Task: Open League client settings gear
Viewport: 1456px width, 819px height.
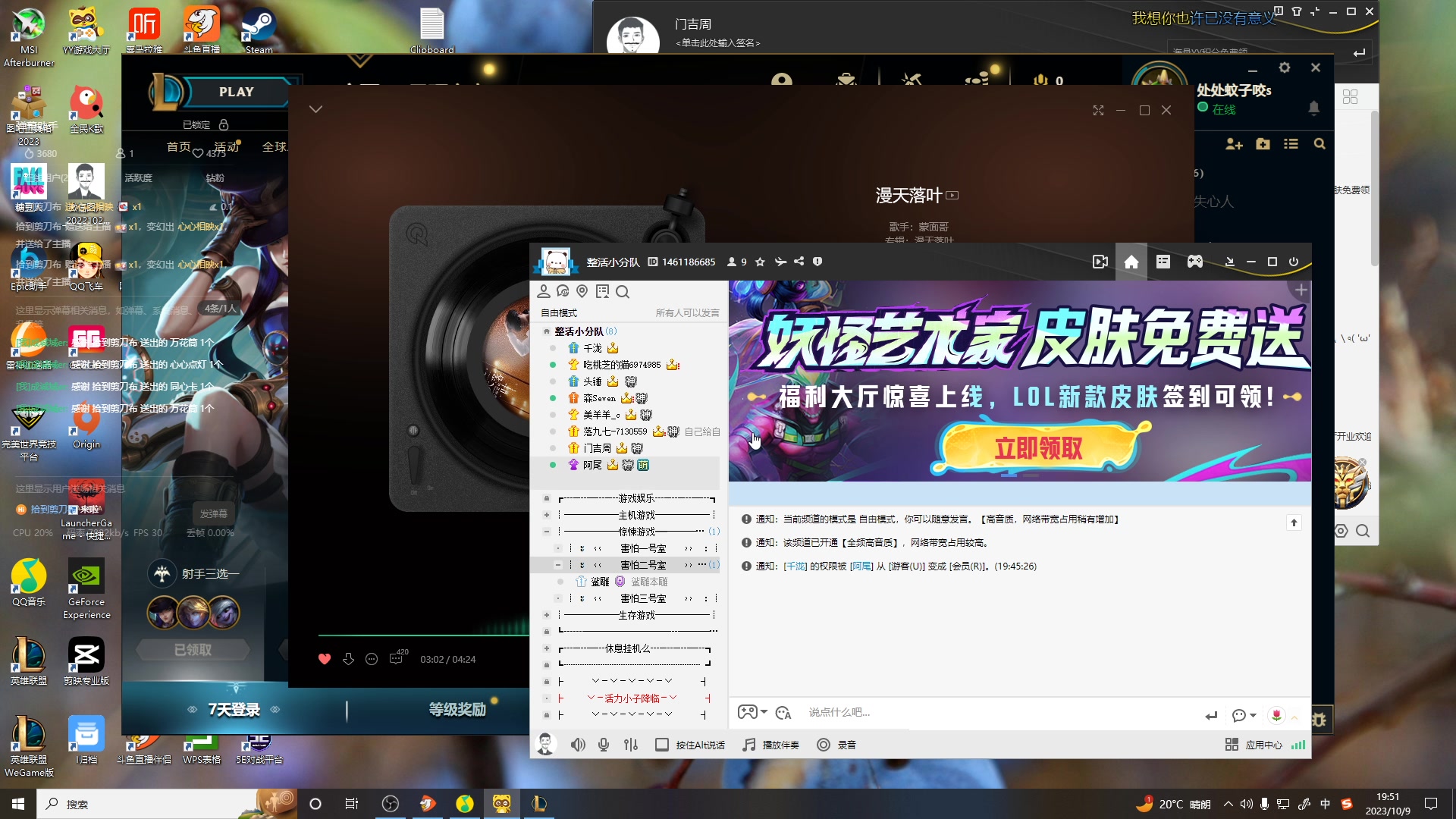Action: pos(1284,67)
